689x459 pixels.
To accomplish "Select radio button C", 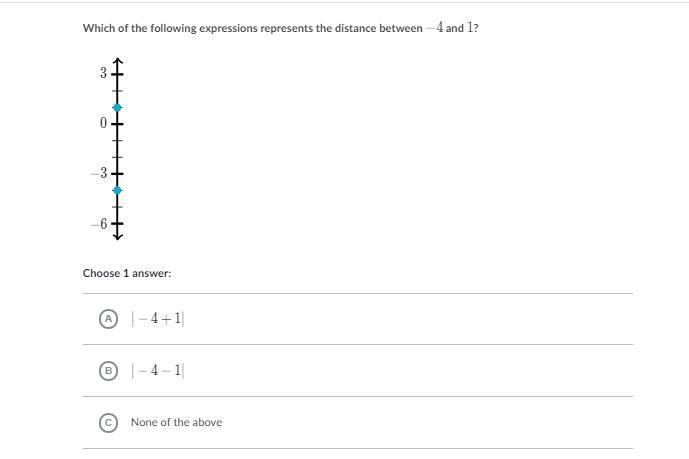I will (108, 423).
